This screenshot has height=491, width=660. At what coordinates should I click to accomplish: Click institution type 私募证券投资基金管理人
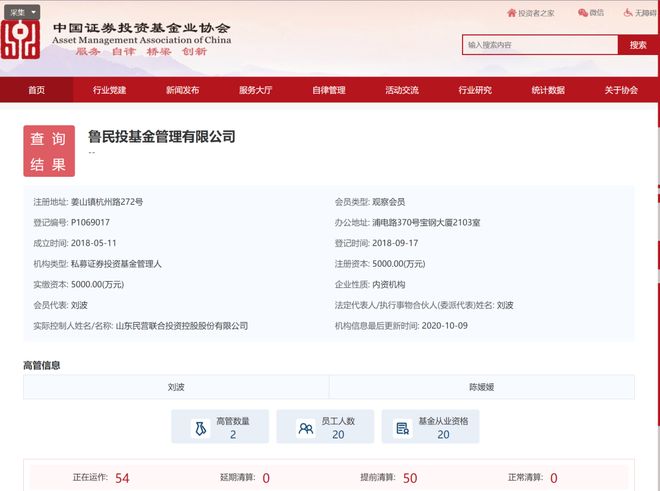coord(116,264)
